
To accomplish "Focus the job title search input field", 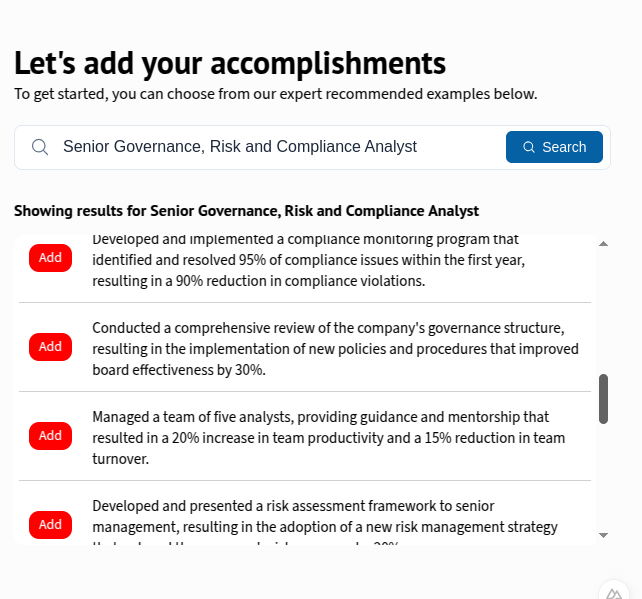I will (x=270, y=147).
